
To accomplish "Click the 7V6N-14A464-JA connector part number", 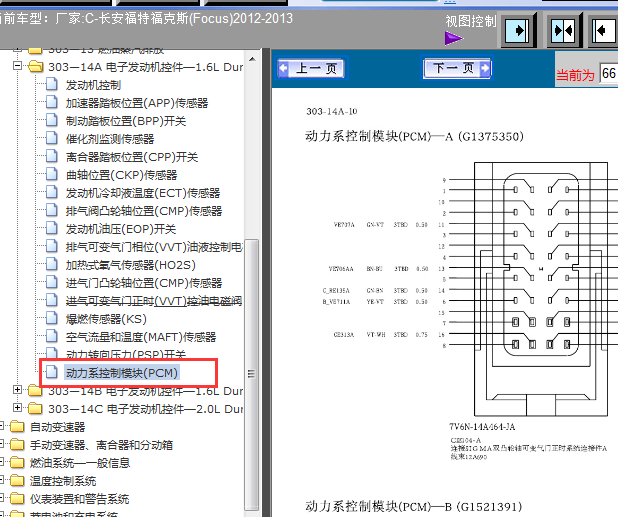I will coord(482,427).
